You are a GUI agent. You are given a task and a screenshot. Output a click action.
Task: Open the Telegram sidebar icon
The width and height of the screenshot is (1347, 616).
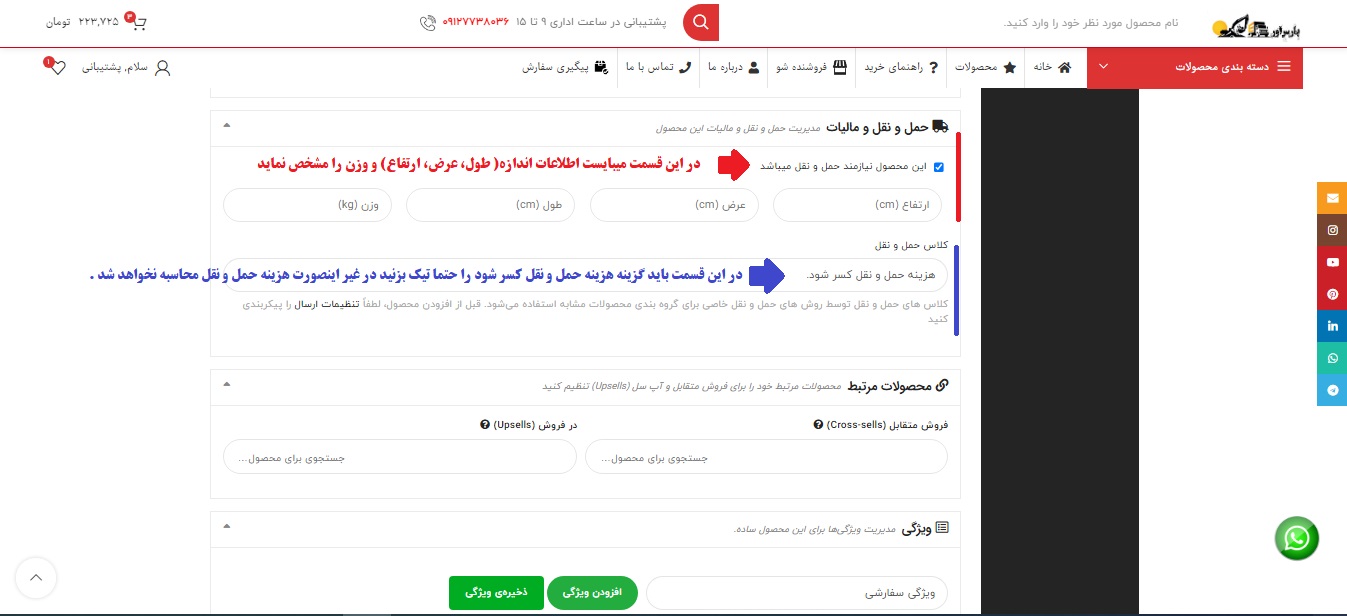tap(1332, 390)
